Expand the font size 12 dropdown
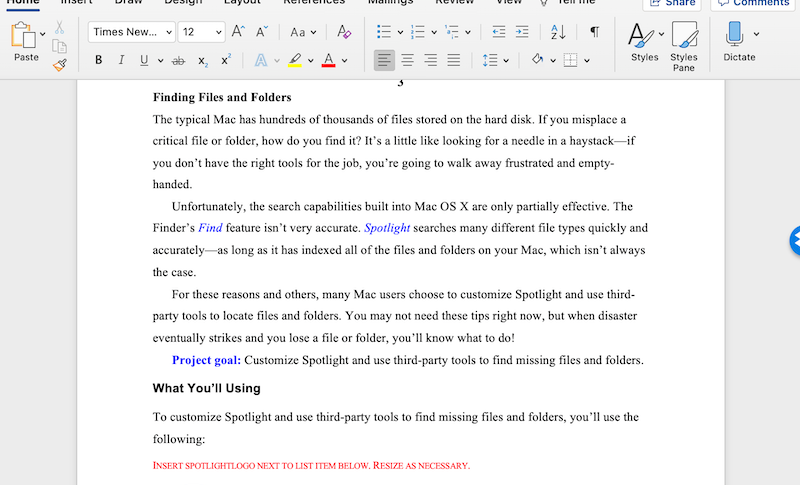 (x=217, y=32)
